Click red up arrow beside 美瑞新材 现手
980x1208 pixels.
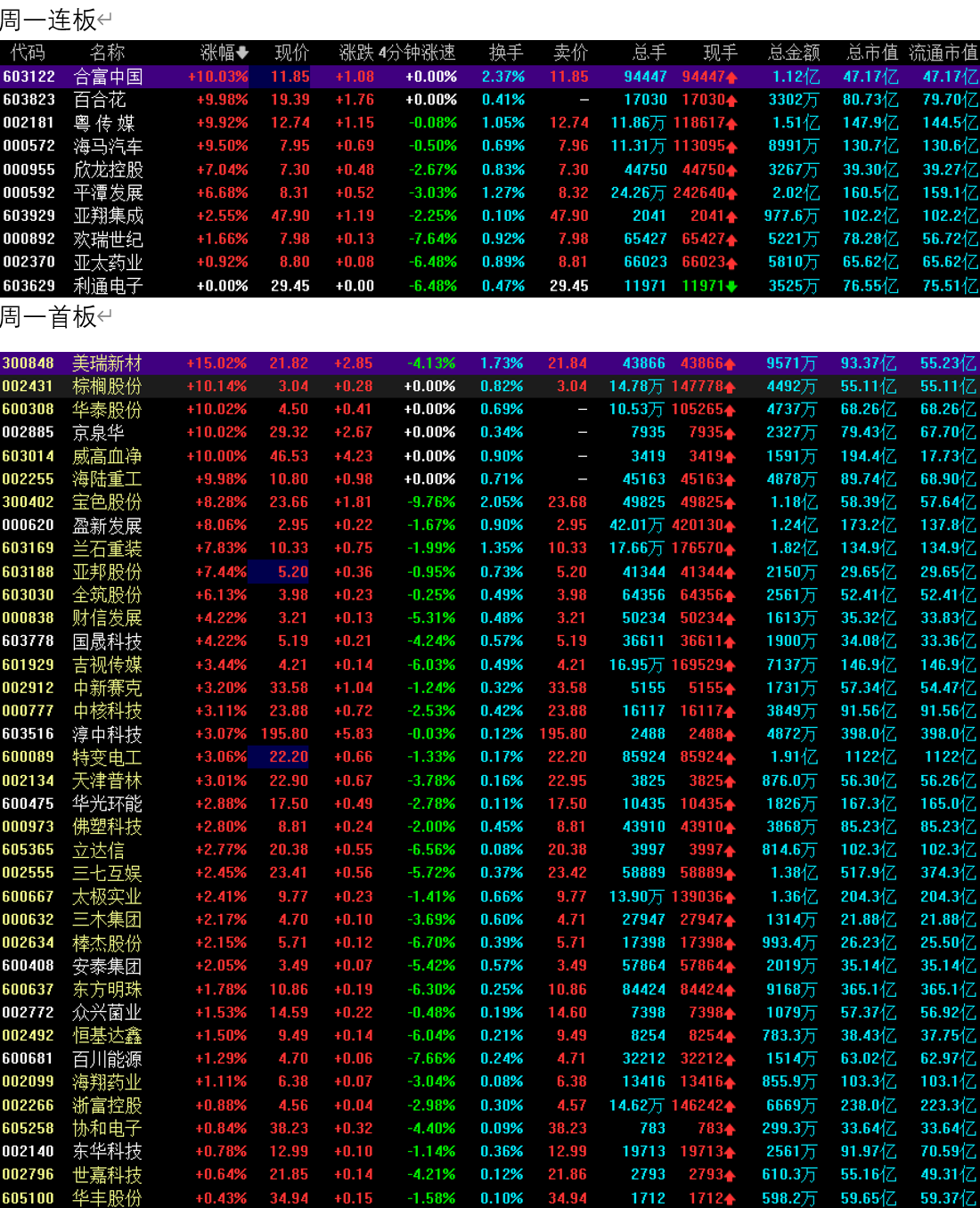[730, 364]
